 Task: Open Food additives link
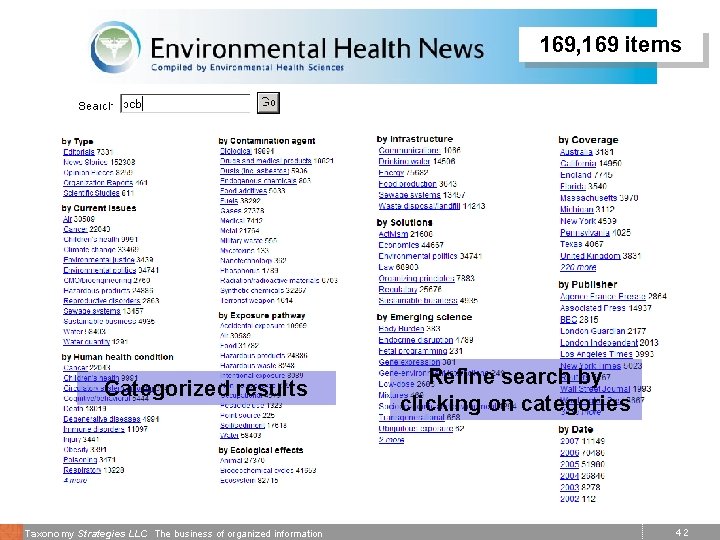point(243,191)
